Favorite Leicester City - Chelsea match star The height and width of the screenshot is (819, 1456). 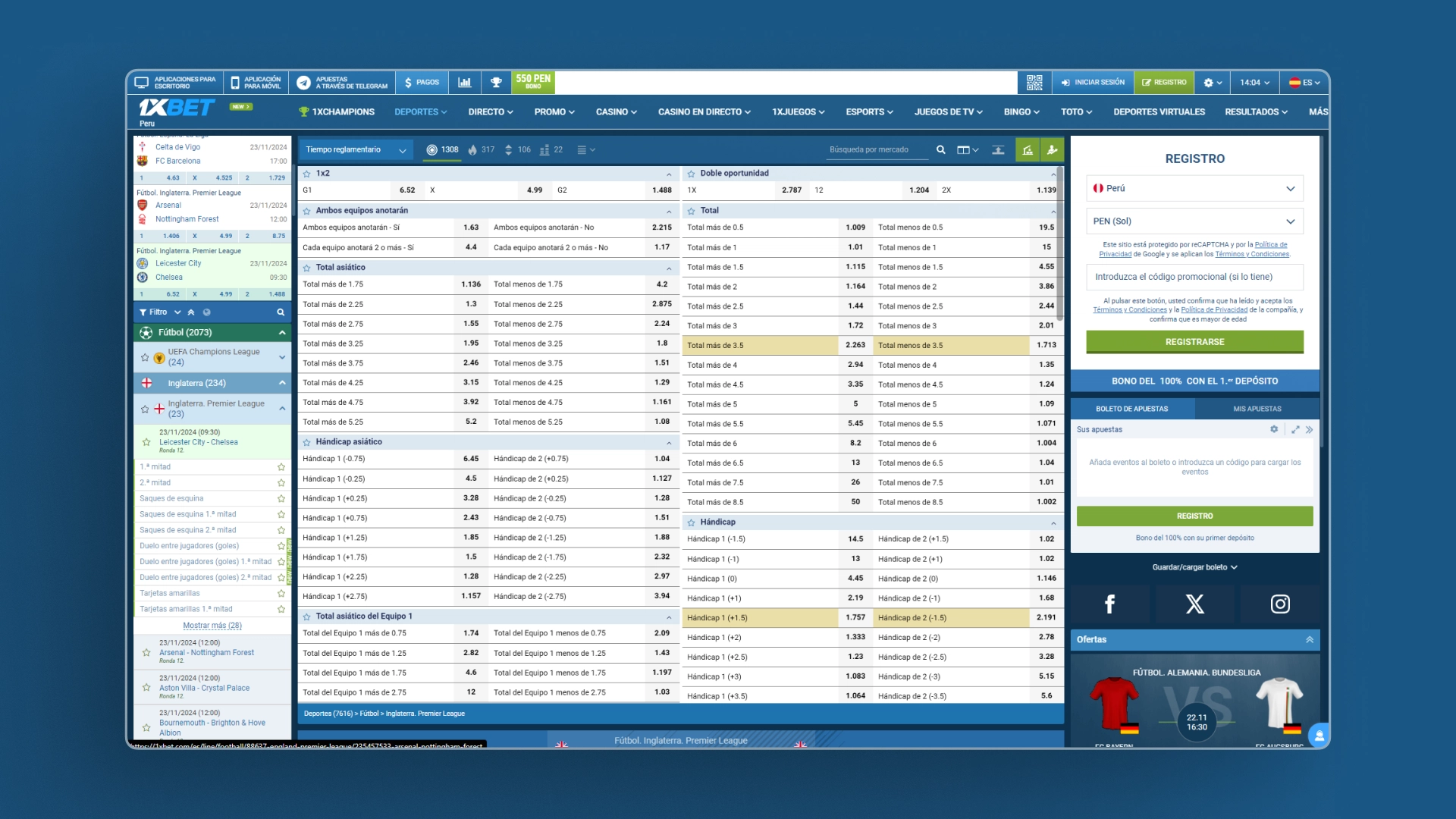coord(146,442)
